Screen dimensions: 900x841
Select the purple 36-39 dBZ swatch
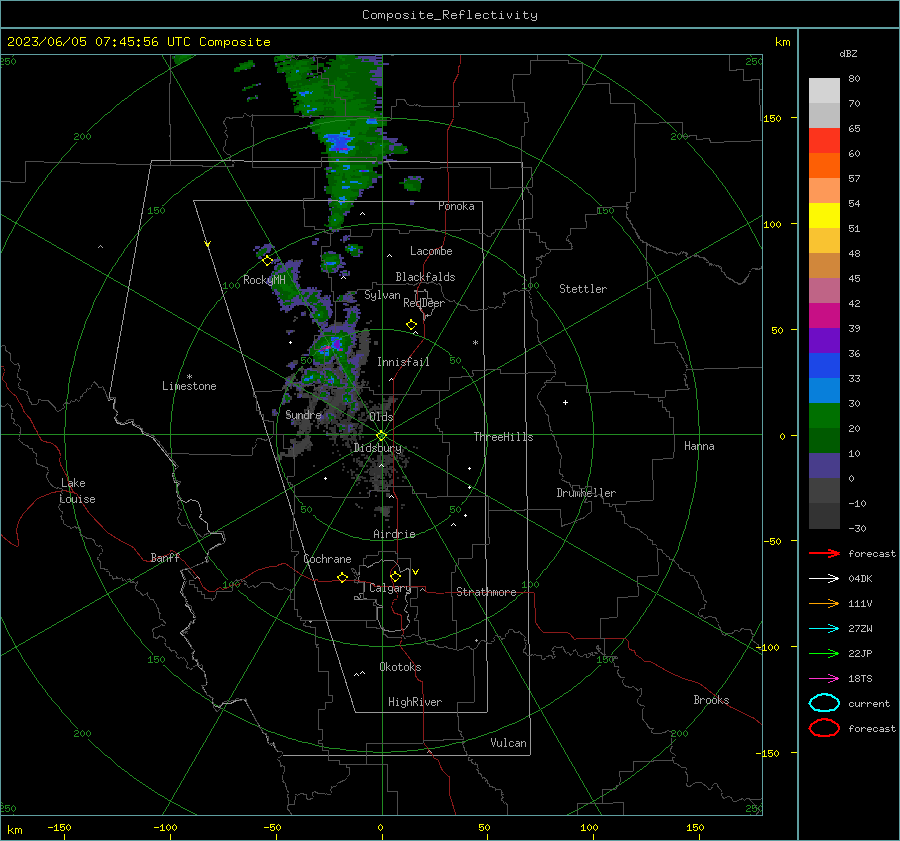[824, 340]
